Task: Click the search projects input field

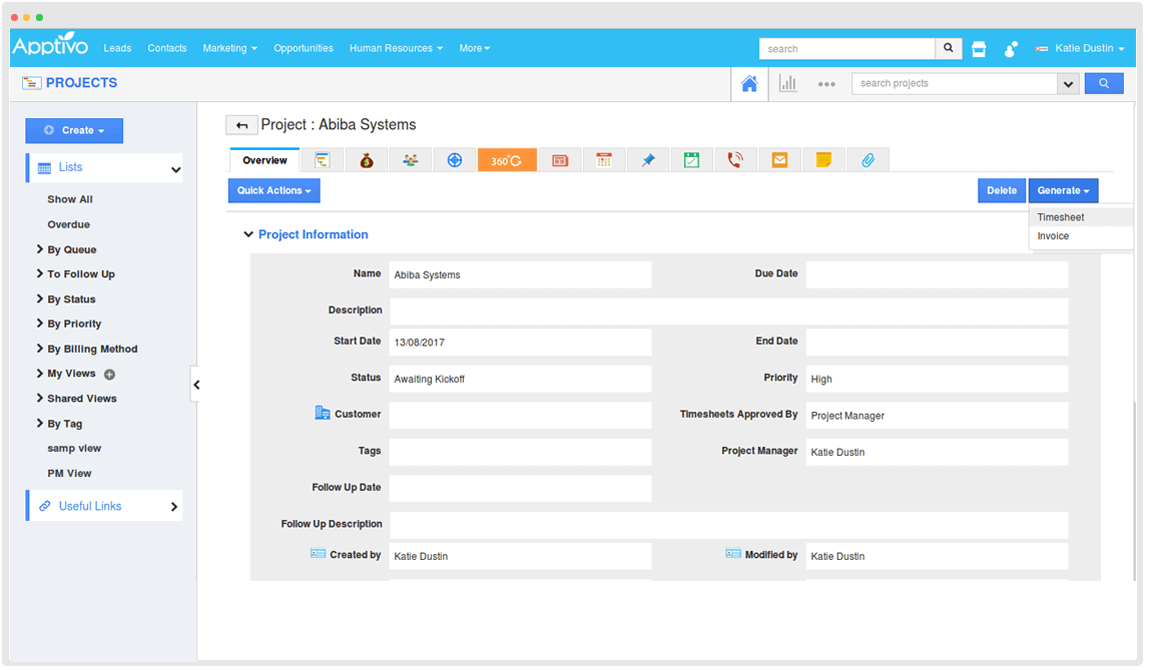Action: pyautogui.click(x=954, y=84)
